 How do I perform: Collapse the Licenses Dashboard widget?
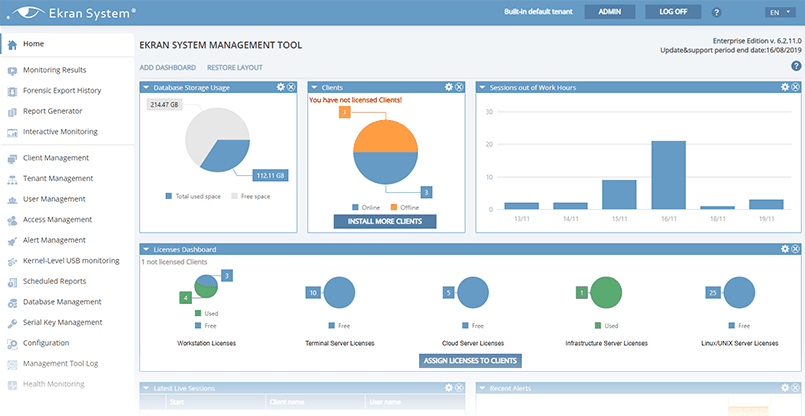pos(146,250)
